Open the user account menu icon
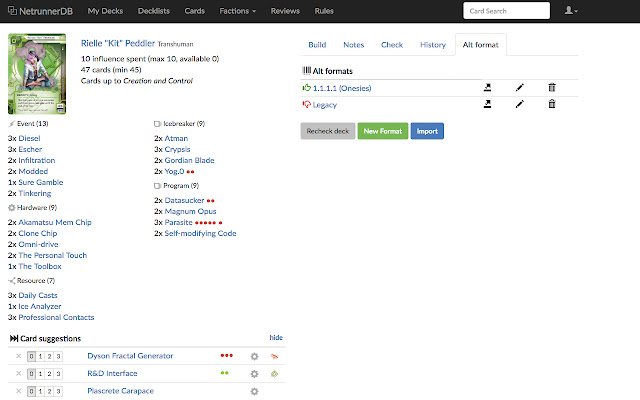This screenshot has height=400, width=640. (571, 11)
